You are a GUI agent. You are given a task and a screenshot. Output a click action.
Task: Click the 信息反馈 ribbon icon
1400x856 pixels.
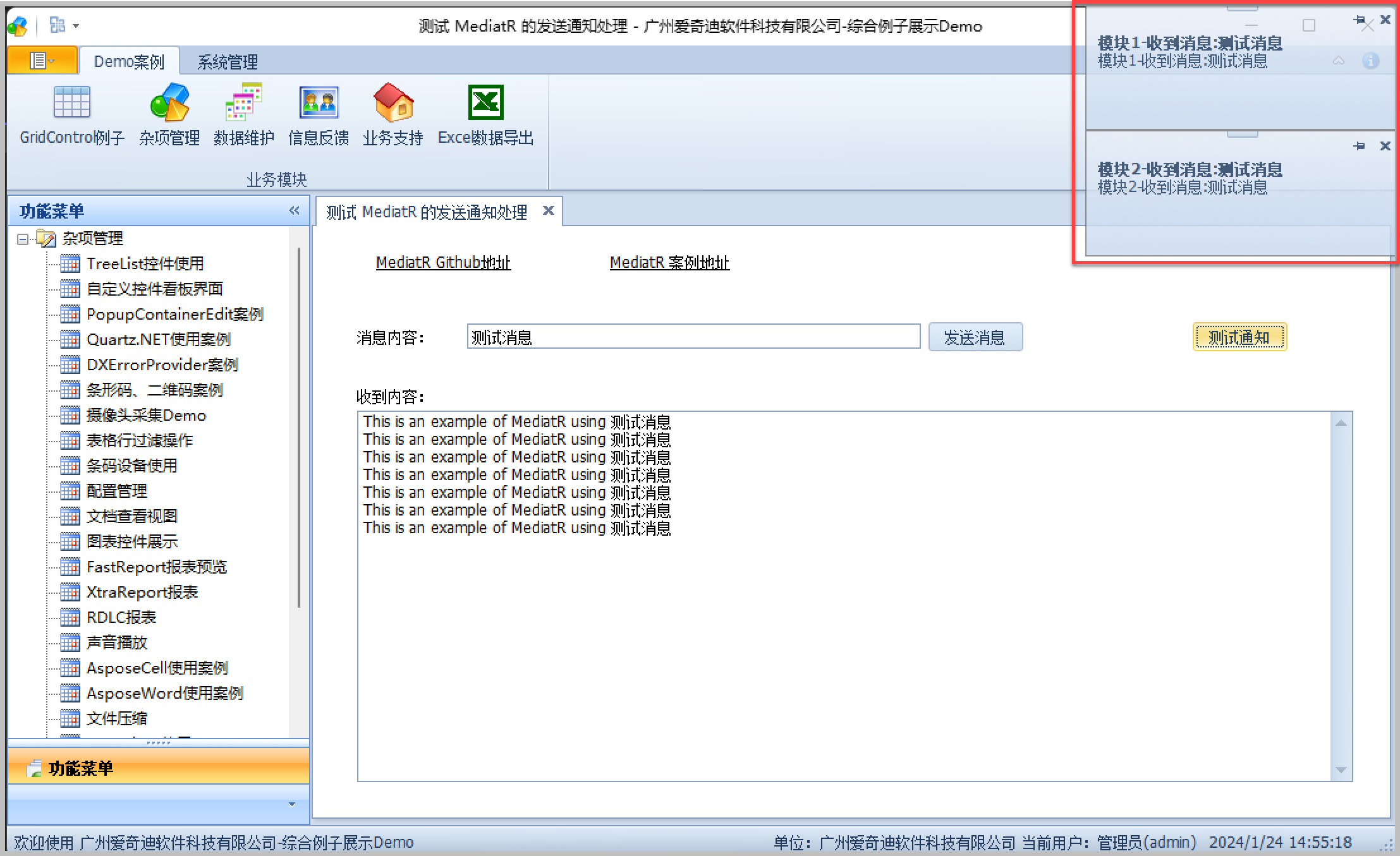click(x=319, y=103)
